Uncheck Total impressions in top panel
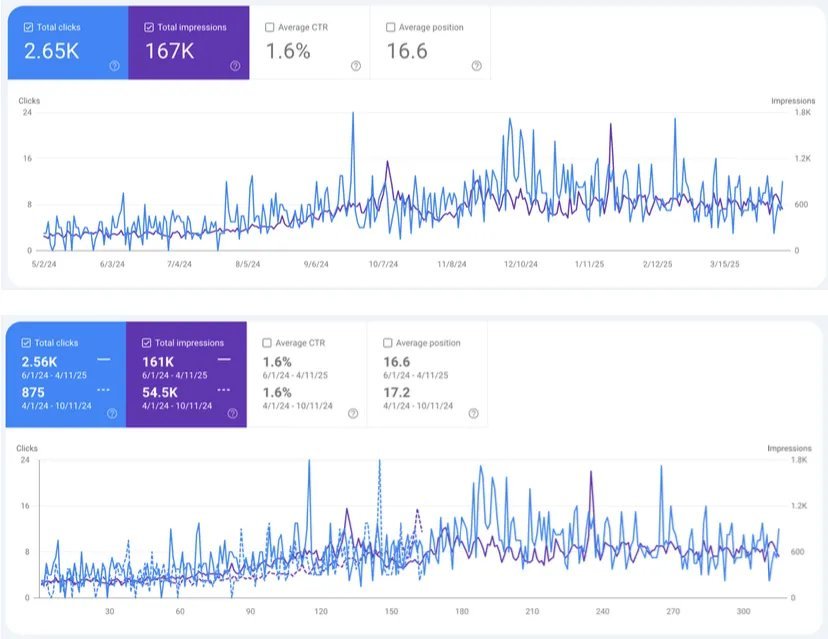Viewport: 828px width, 639px height. click(149, 27)
